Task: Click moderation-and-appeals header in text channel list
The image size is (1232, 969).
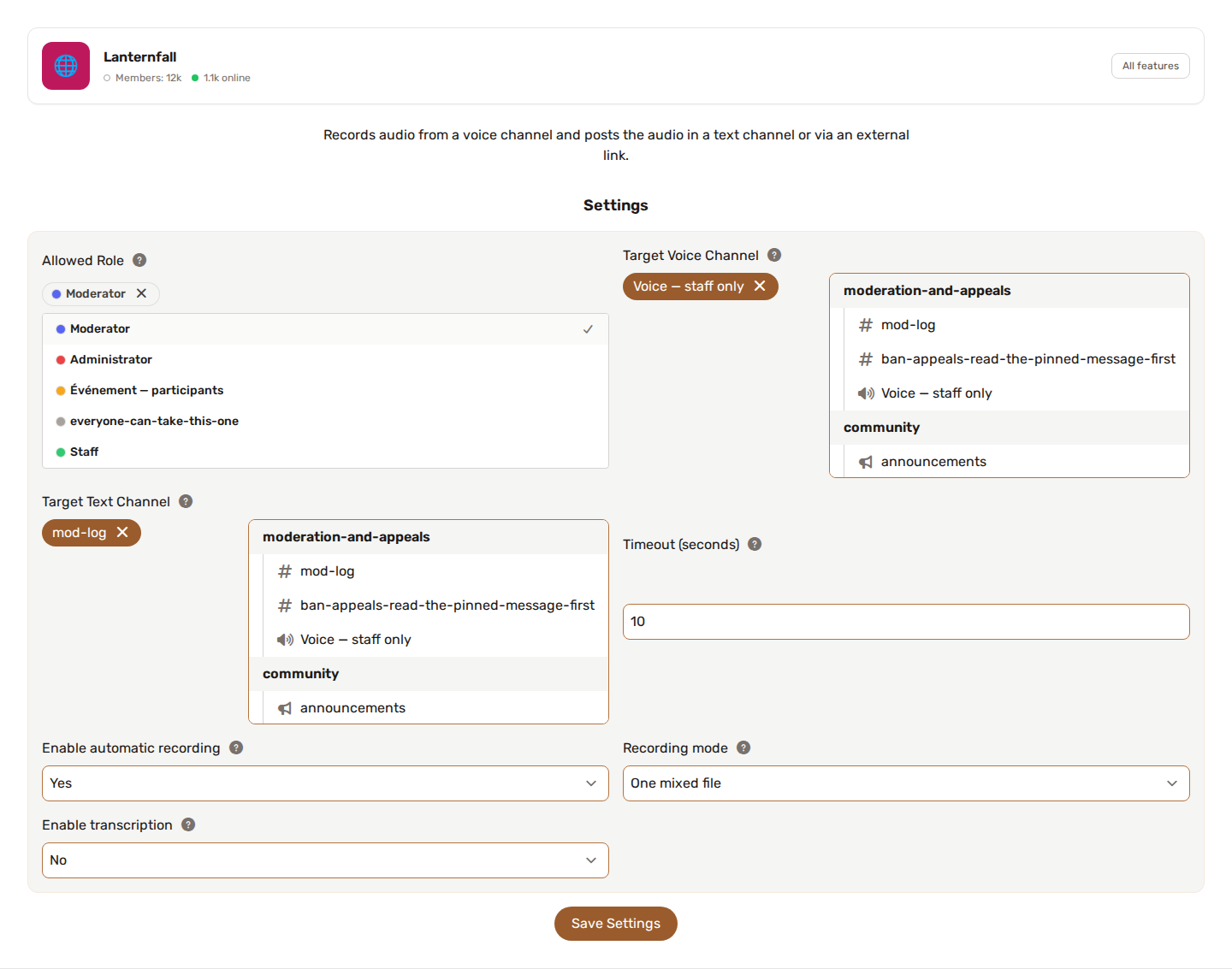Action: [x=429, y=537]
